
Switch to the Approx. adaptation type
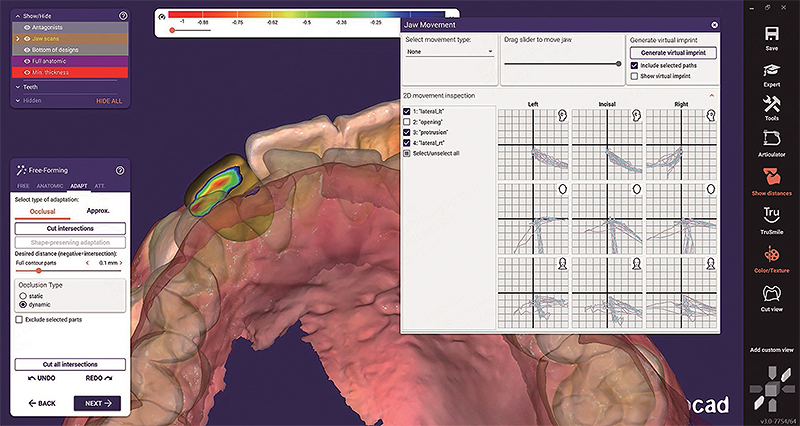coord(98,211)
